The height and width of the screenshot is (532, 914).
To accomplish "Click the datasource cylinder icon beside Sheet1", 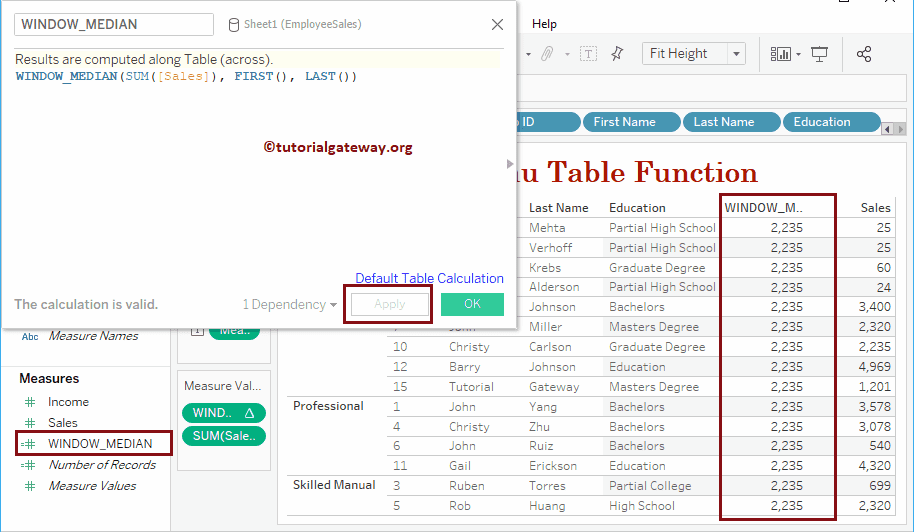I will (233, 24).
